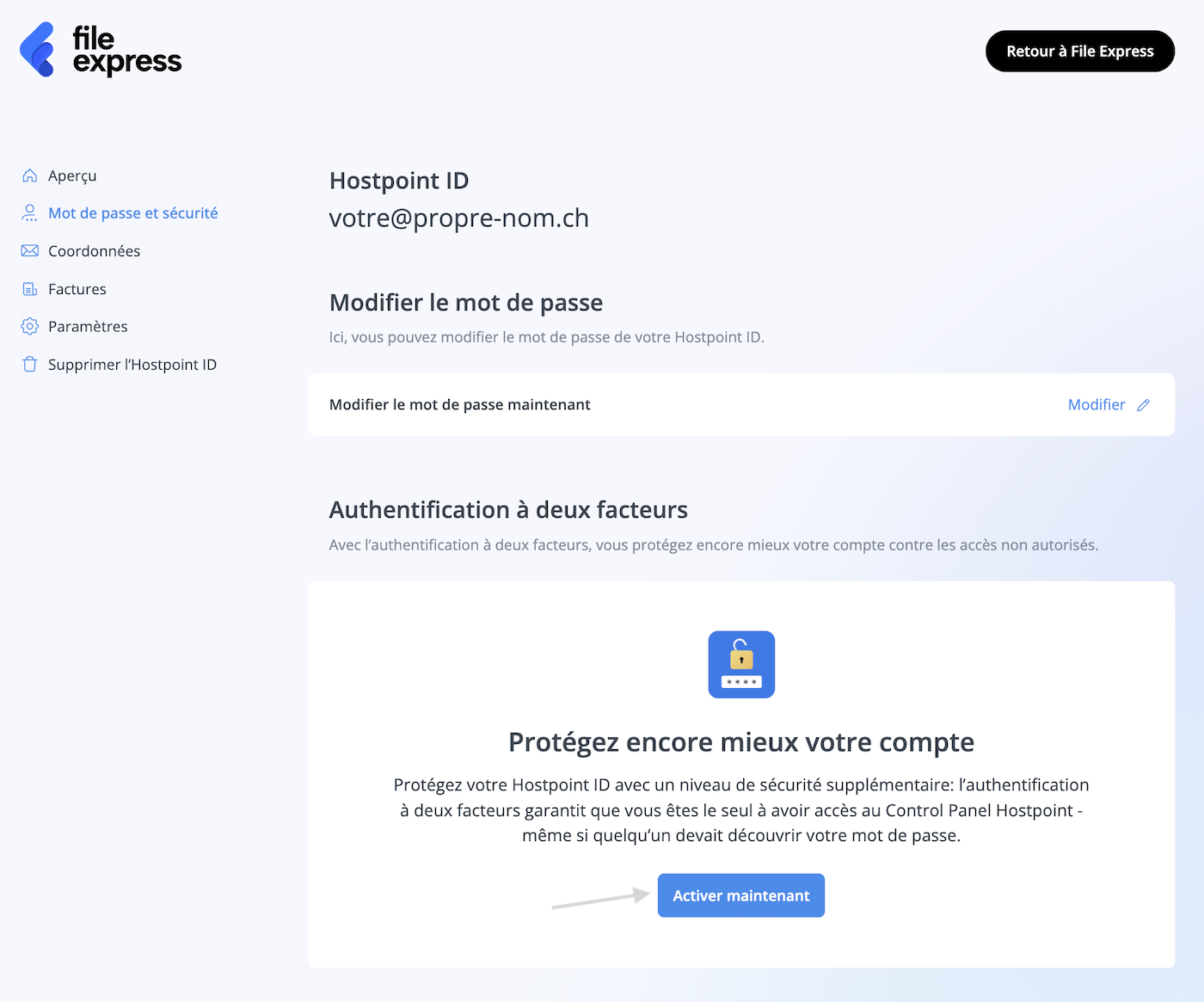Screen dimensions: 1204x1002
Task: Click the user icon beside Mot de passe
Action: [x=30, y=212]
